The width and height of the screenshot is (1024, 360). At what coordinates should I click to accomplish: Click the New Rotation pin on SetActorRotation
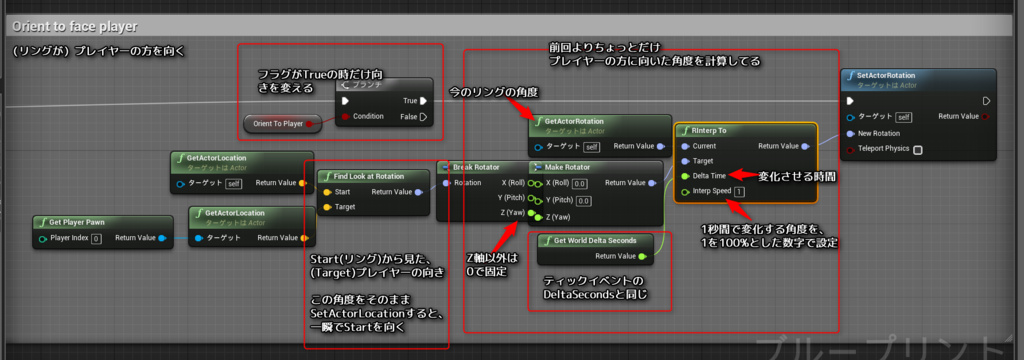point(850,133)
